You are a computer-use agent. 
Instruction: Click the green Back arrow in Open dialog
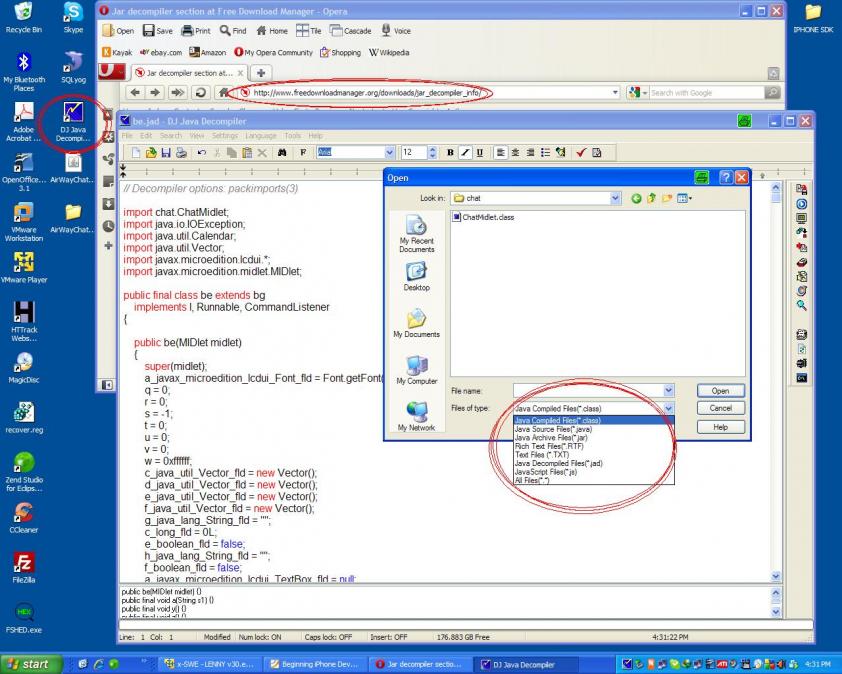[x=636, y=198]
